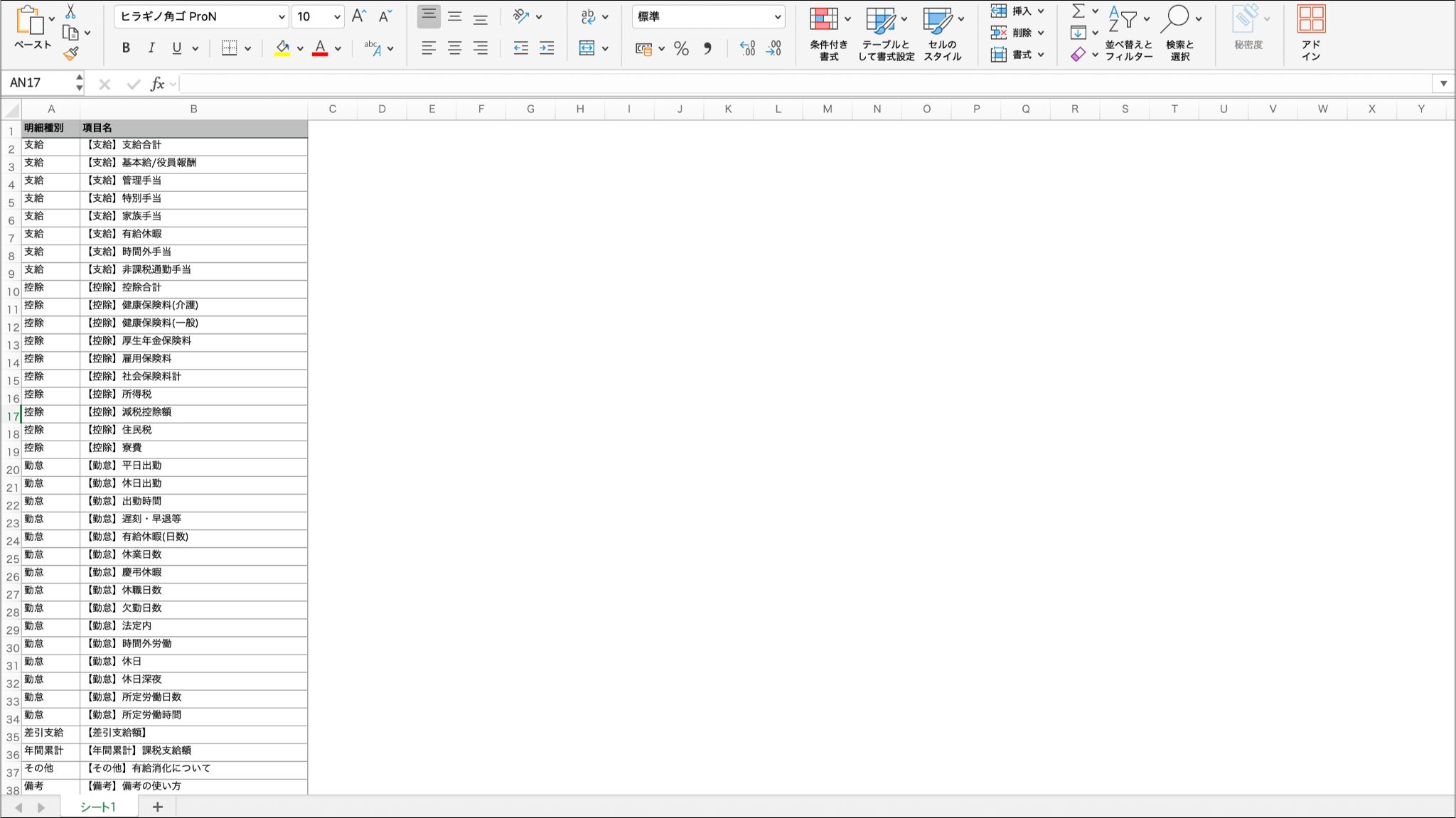Toggle italic formatting

[x=151, y=48]
